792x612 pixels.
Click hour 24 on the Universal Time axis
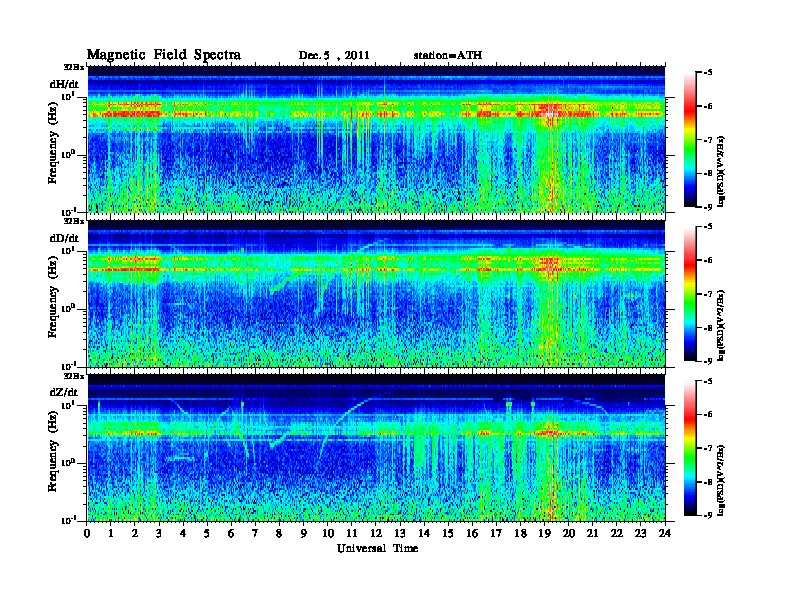coord(665,534)
